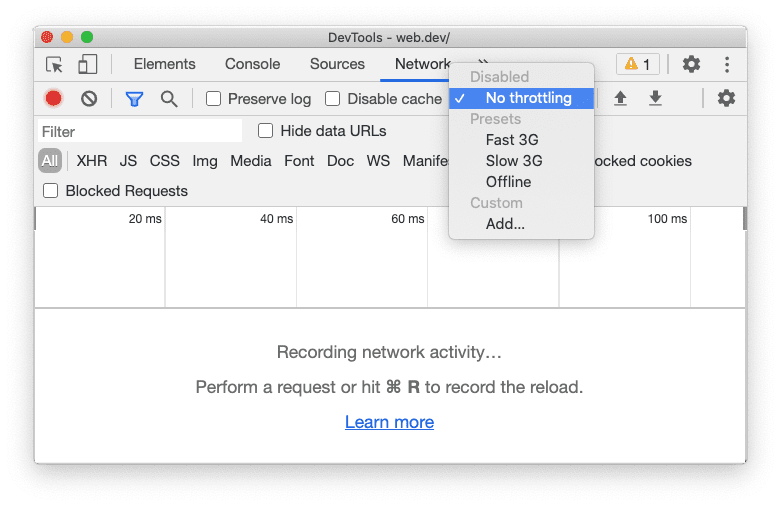Enable the Preserve log checkbox
This screenshot has height=506, width=781.
tap(213, 99)
